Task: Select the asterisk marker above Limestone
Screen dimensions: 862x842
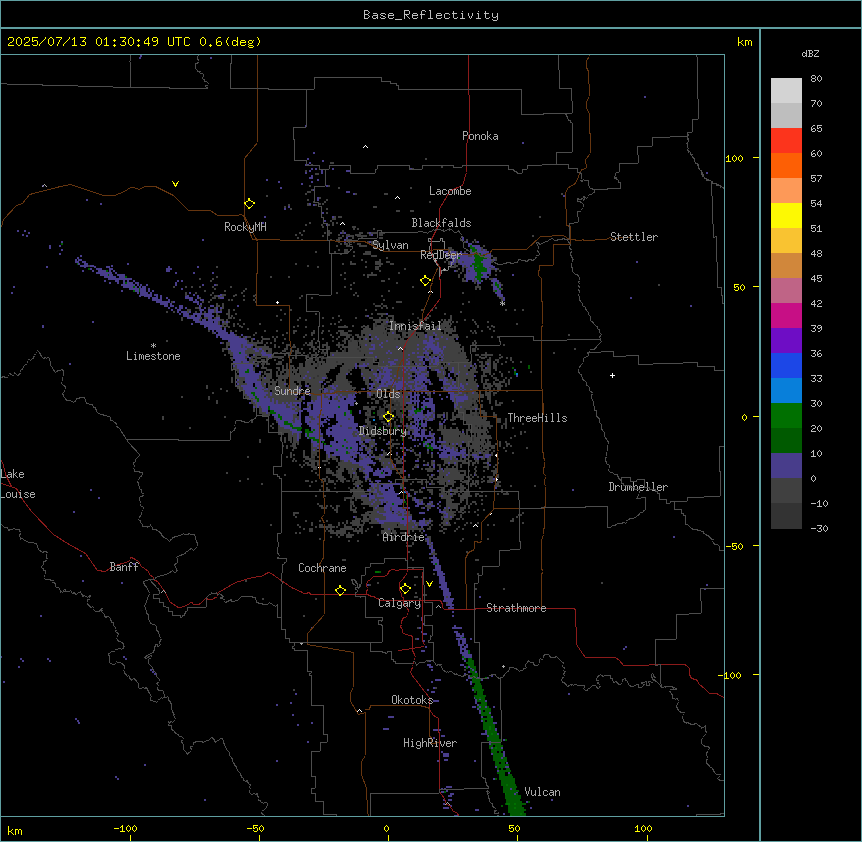Action: coord(153,346)
